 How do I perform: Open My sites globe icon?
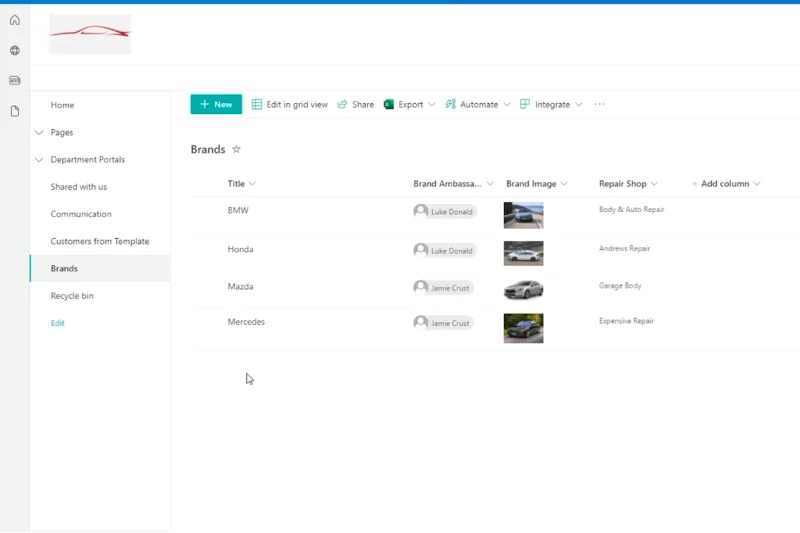[x=15, y=50]
